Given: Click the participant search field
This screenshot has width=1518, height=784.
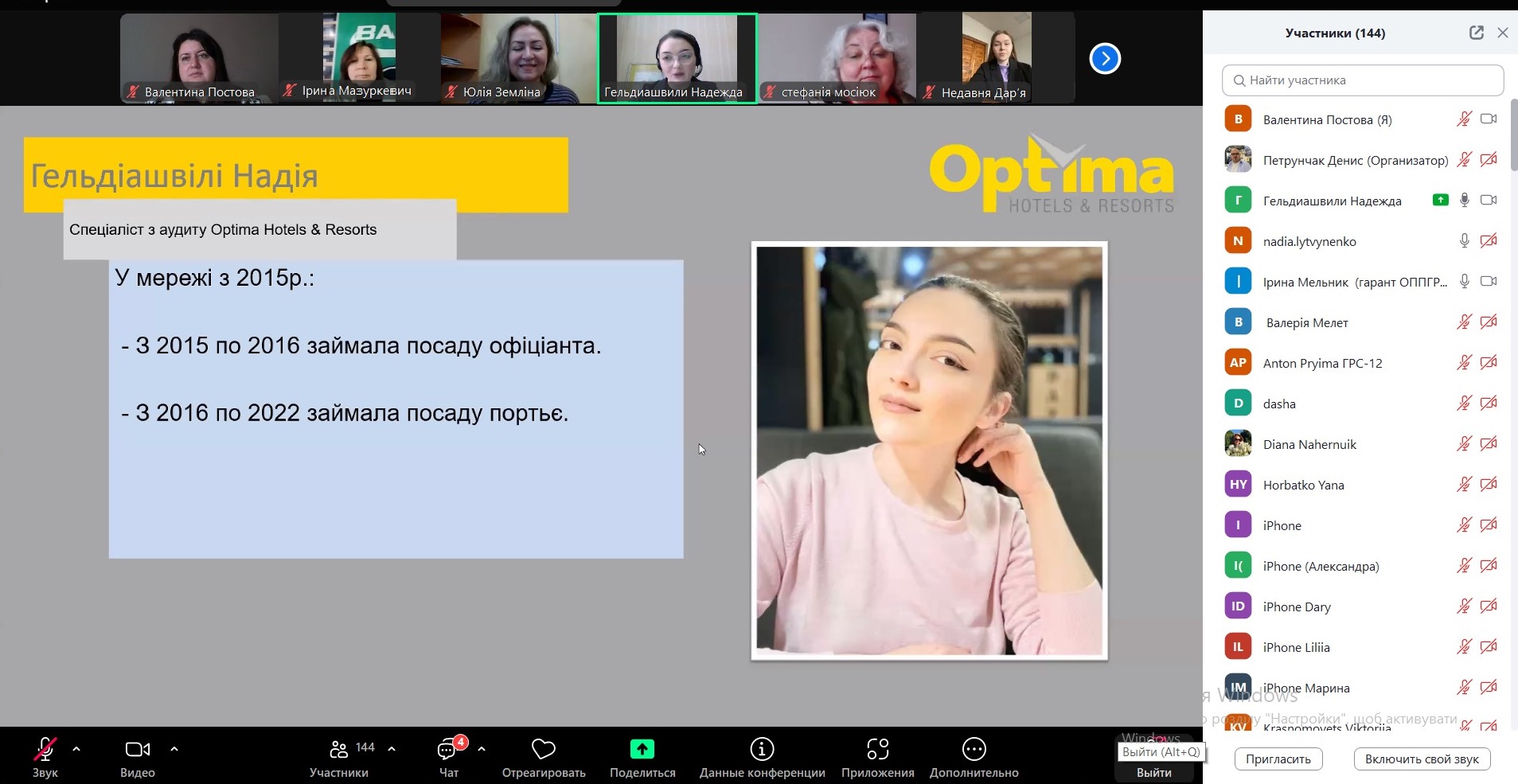Looking at the screenshot, I should click(x=1362, y=80).
